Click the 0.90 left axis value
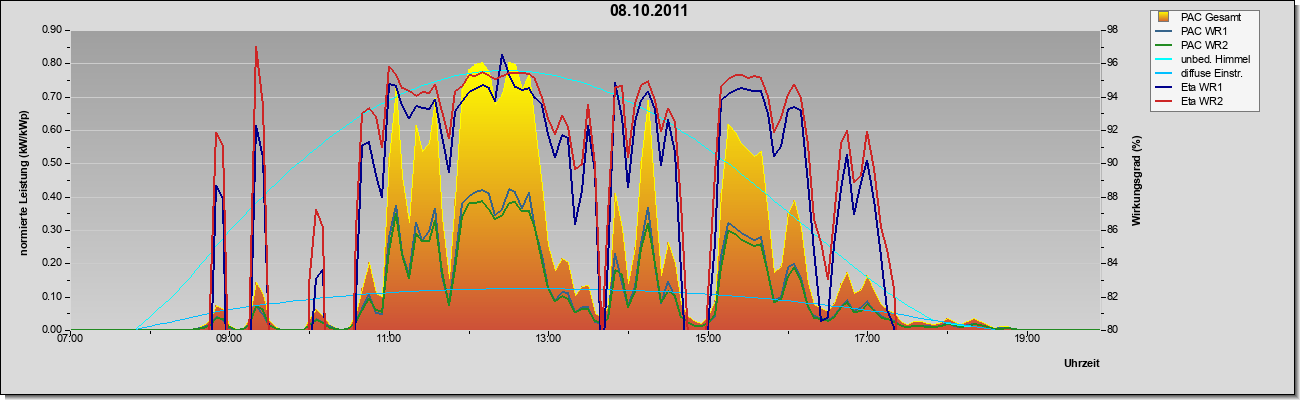This screenshot has height=400, width=1300. pos(51,30)
